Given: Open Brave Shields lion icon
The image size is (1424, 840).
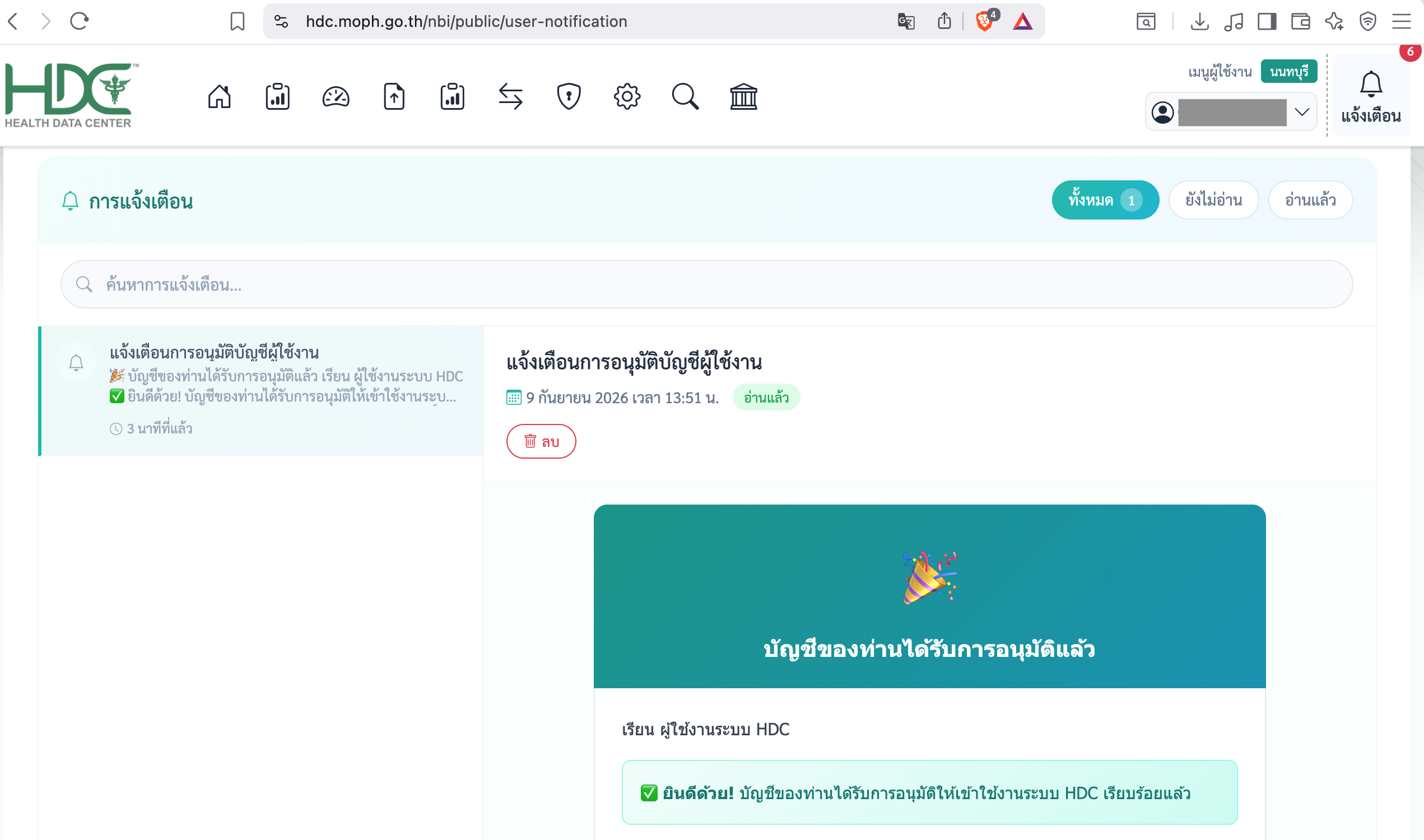Looking at the screenshot, I should point(986,21).
